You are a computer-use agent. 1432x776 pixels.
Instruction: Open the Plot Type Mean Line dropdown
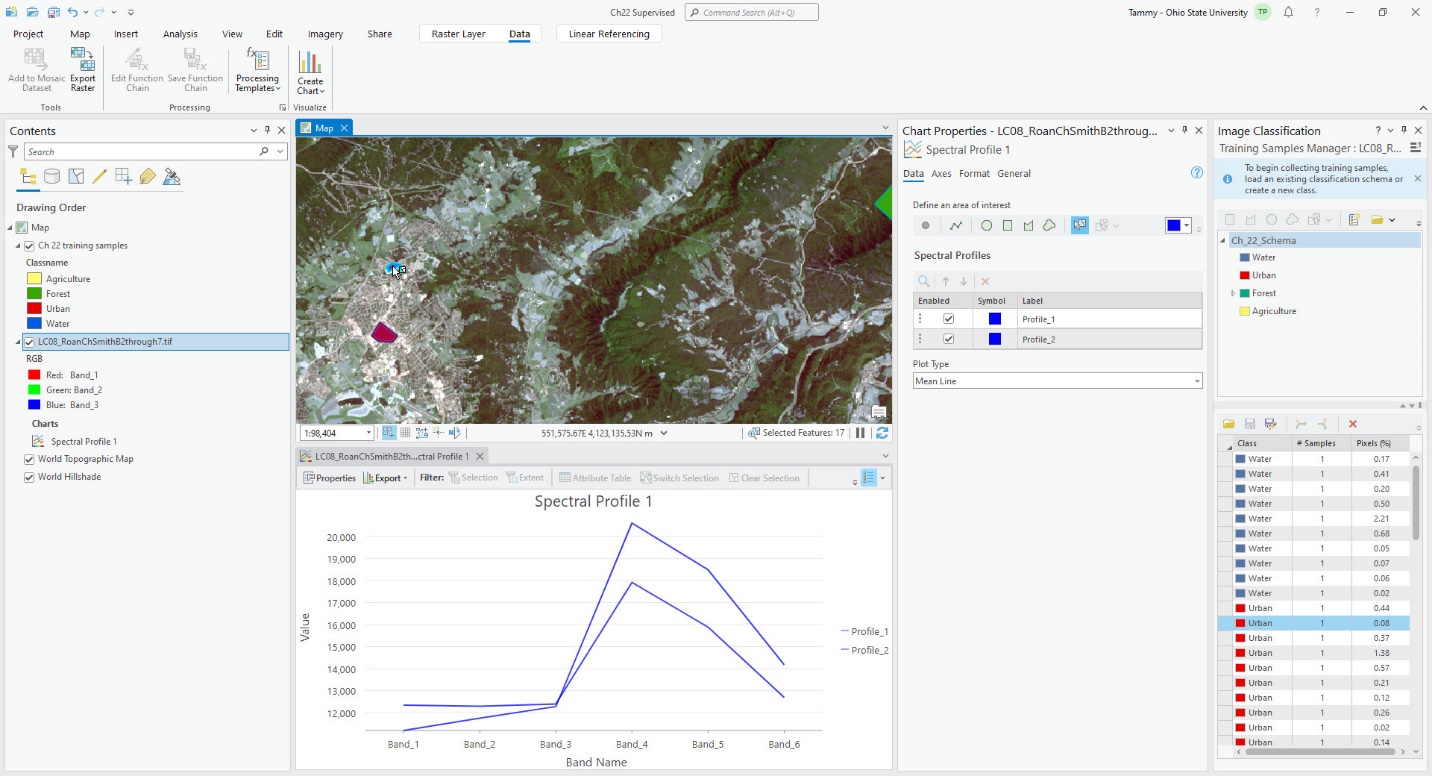point(1057,381)
